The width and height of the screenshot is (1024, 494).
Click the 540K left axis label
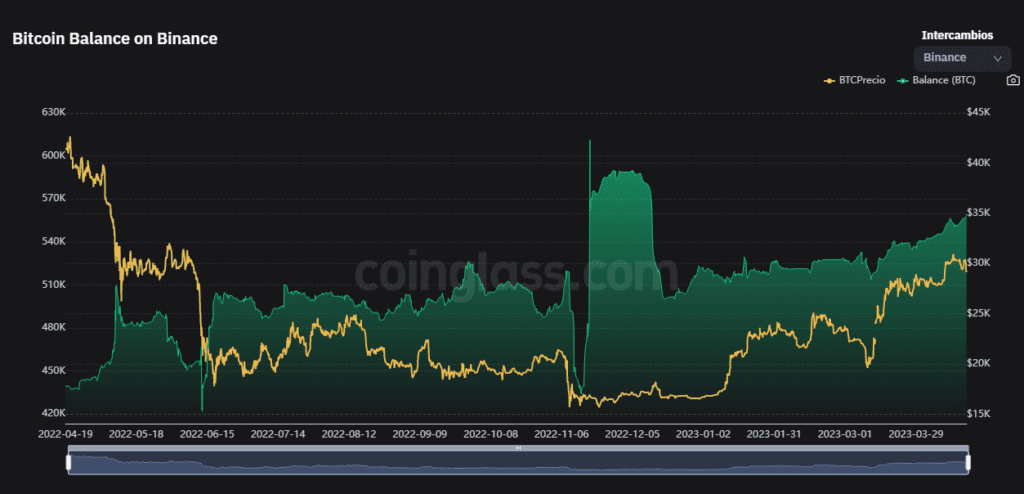pyautogui.click(x=54, y=242)
